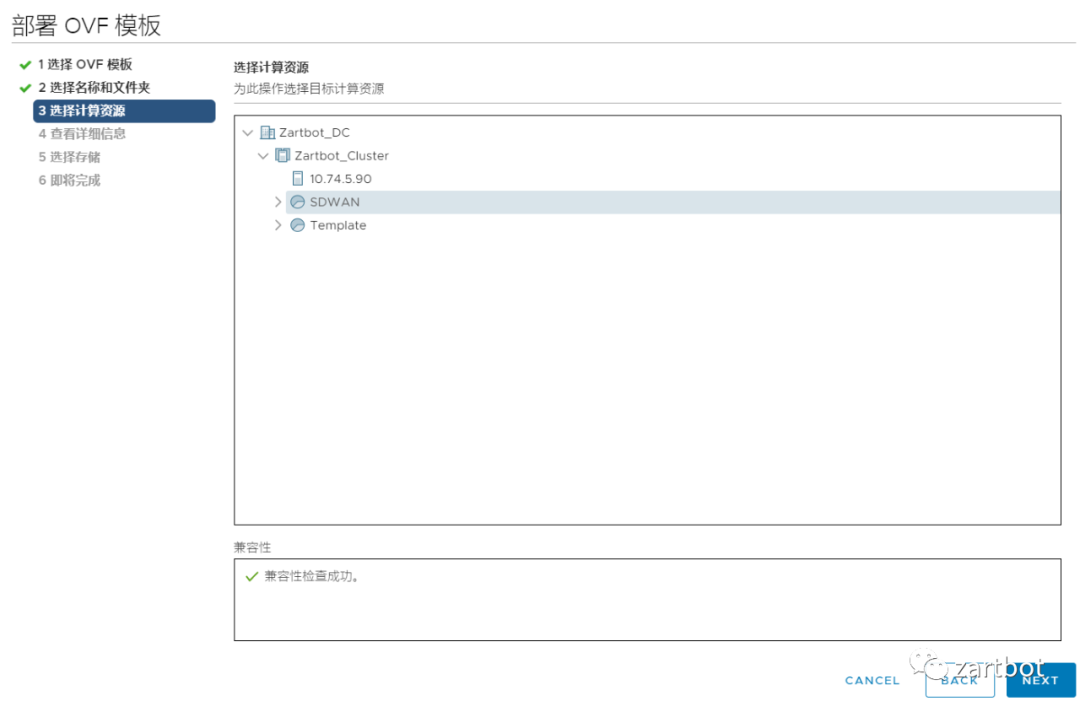Click the 兼容性检查成功 message

(311, 576)
